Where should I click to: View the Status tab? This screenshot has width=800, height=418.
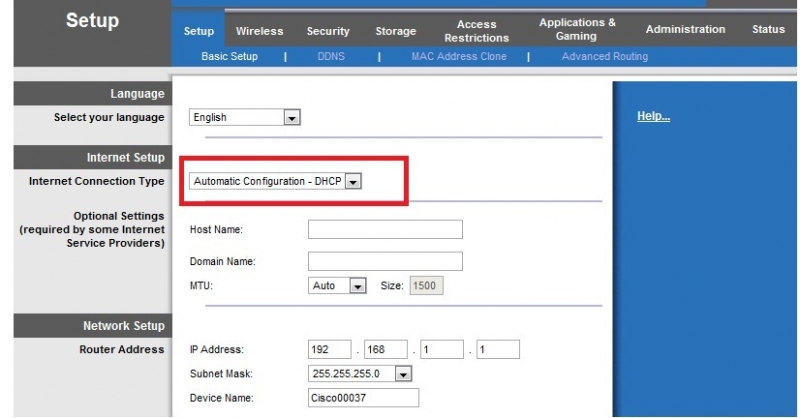coord(768,29)
